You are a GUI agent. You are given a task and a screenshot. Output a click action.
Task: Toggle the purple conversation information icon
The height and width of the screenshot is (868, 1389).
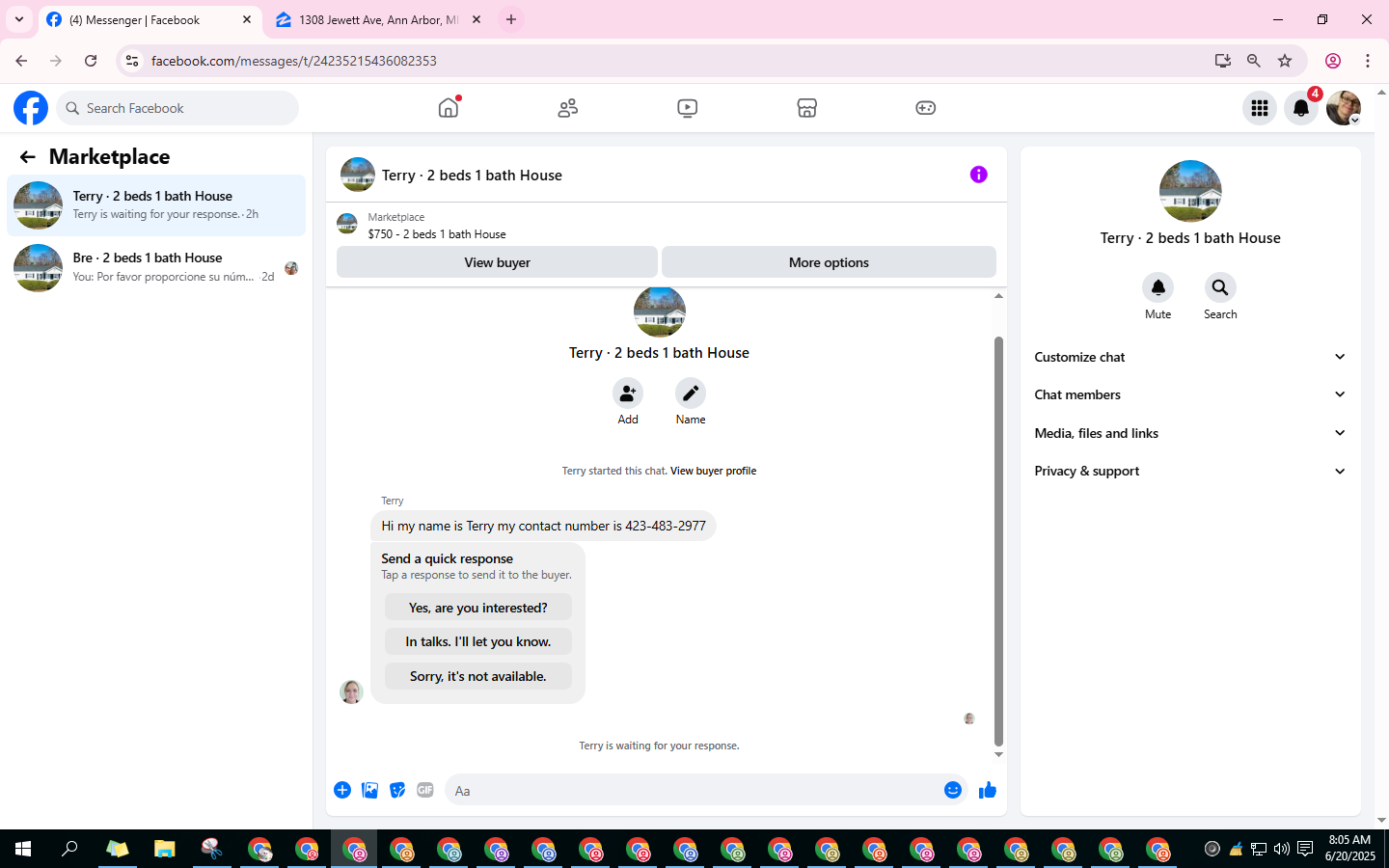click(x=978, y=175)
